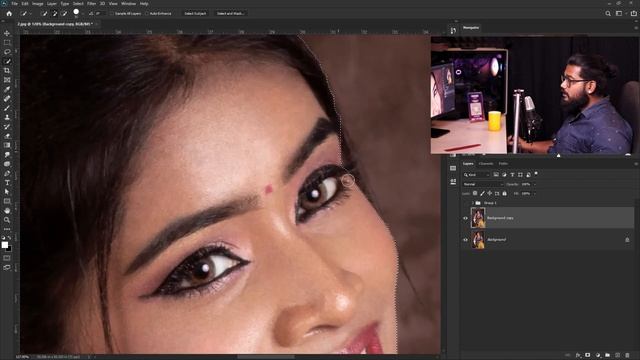Viewport: 640px width, 360px height.
Task: Open the workspace switcher dropdown
Action: (x=619, y=13)
